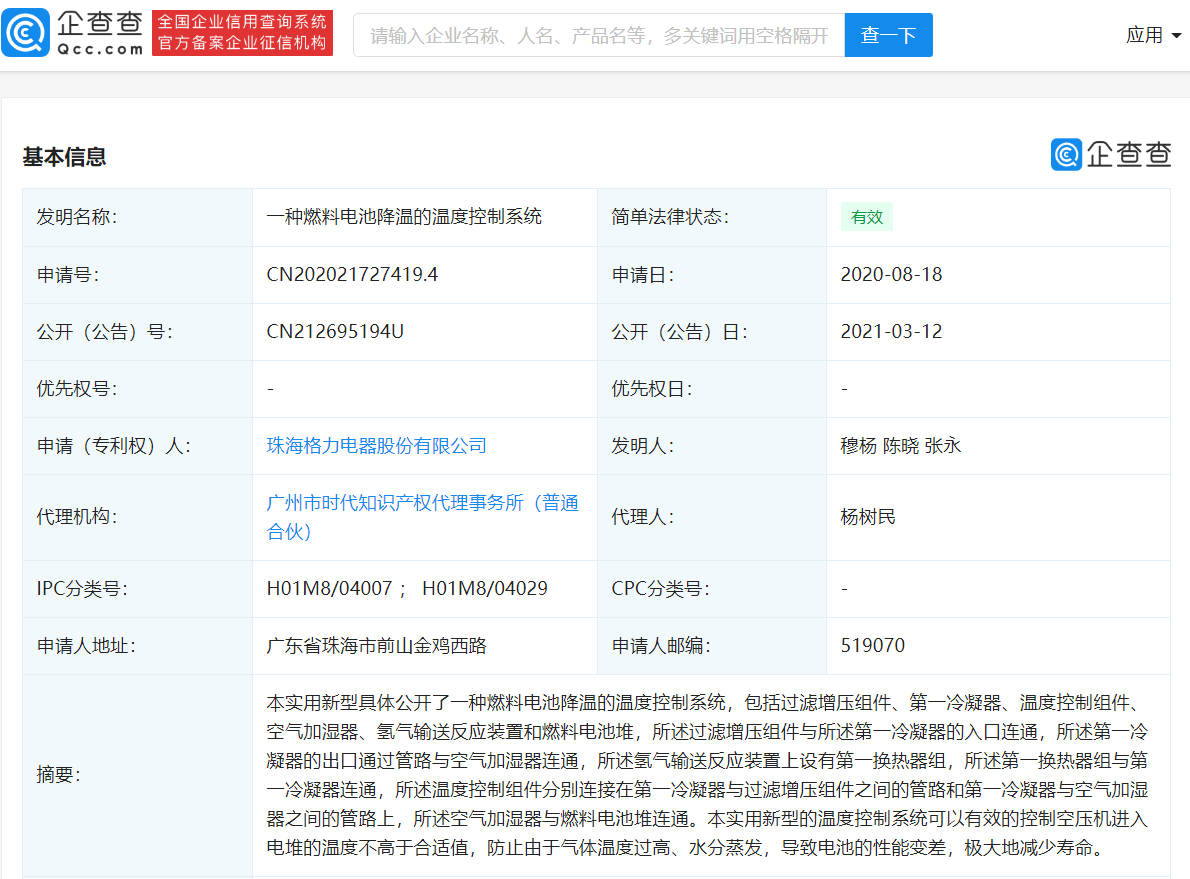Click the applicant postal code 519070
Viewport: 1190px width, 879px height.
872,646
